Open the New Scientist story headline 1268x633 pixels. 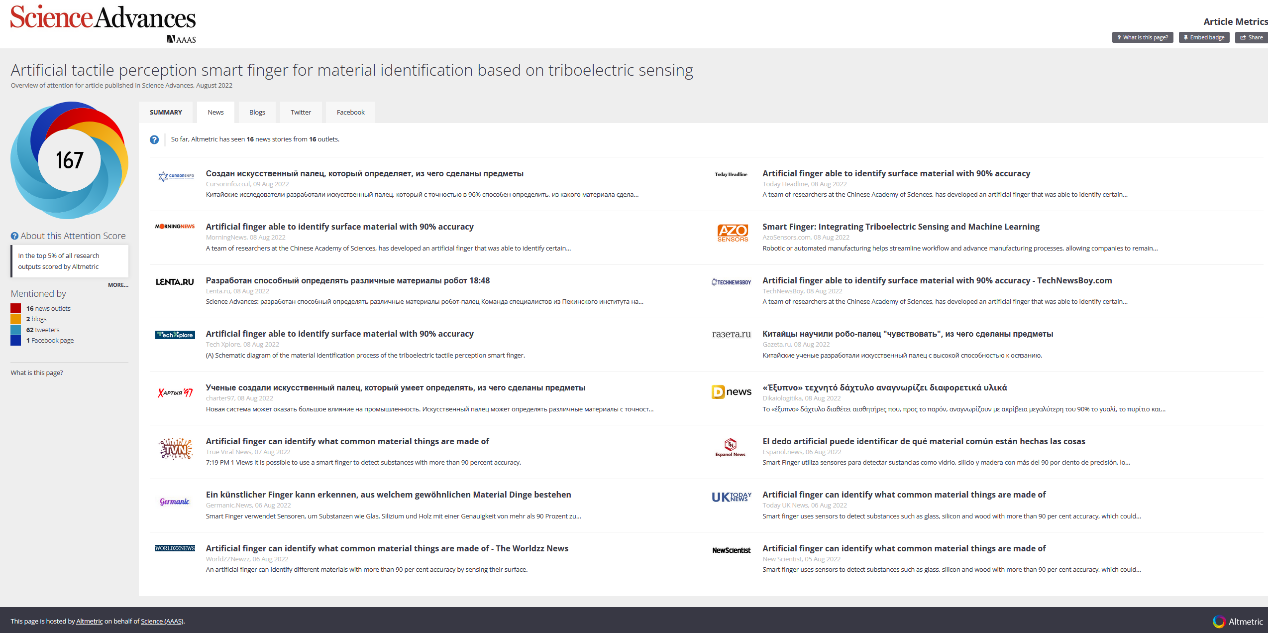coord(904,548)
